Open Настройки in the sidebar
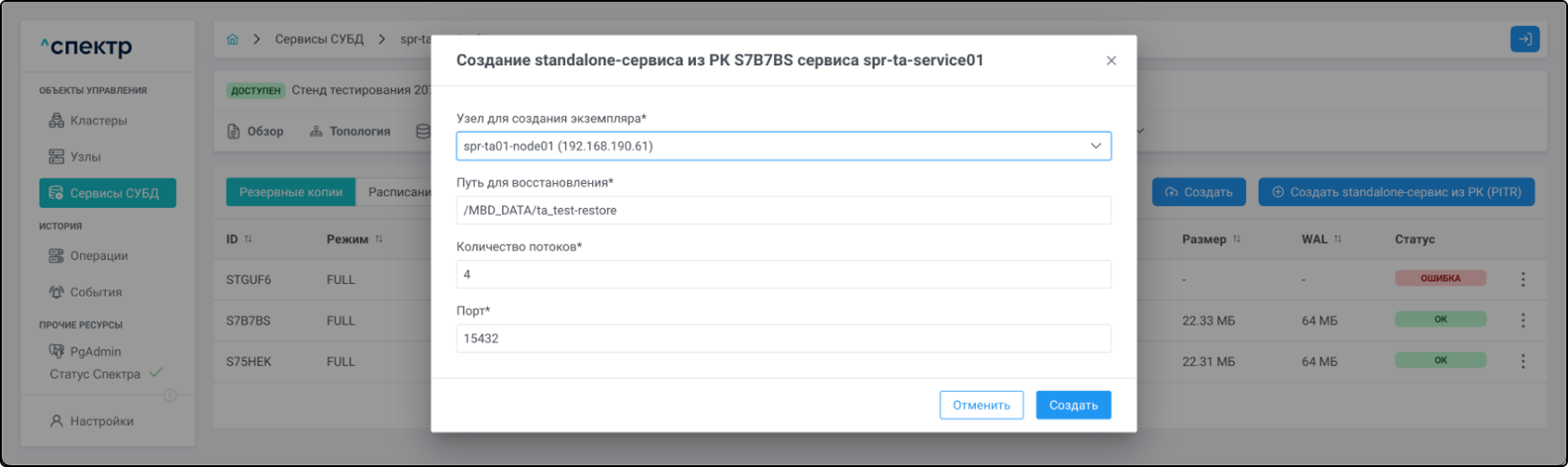Image resolution: width=1568 pixels, height=467 pixels. pyautogui.click(x=101, y=420)
